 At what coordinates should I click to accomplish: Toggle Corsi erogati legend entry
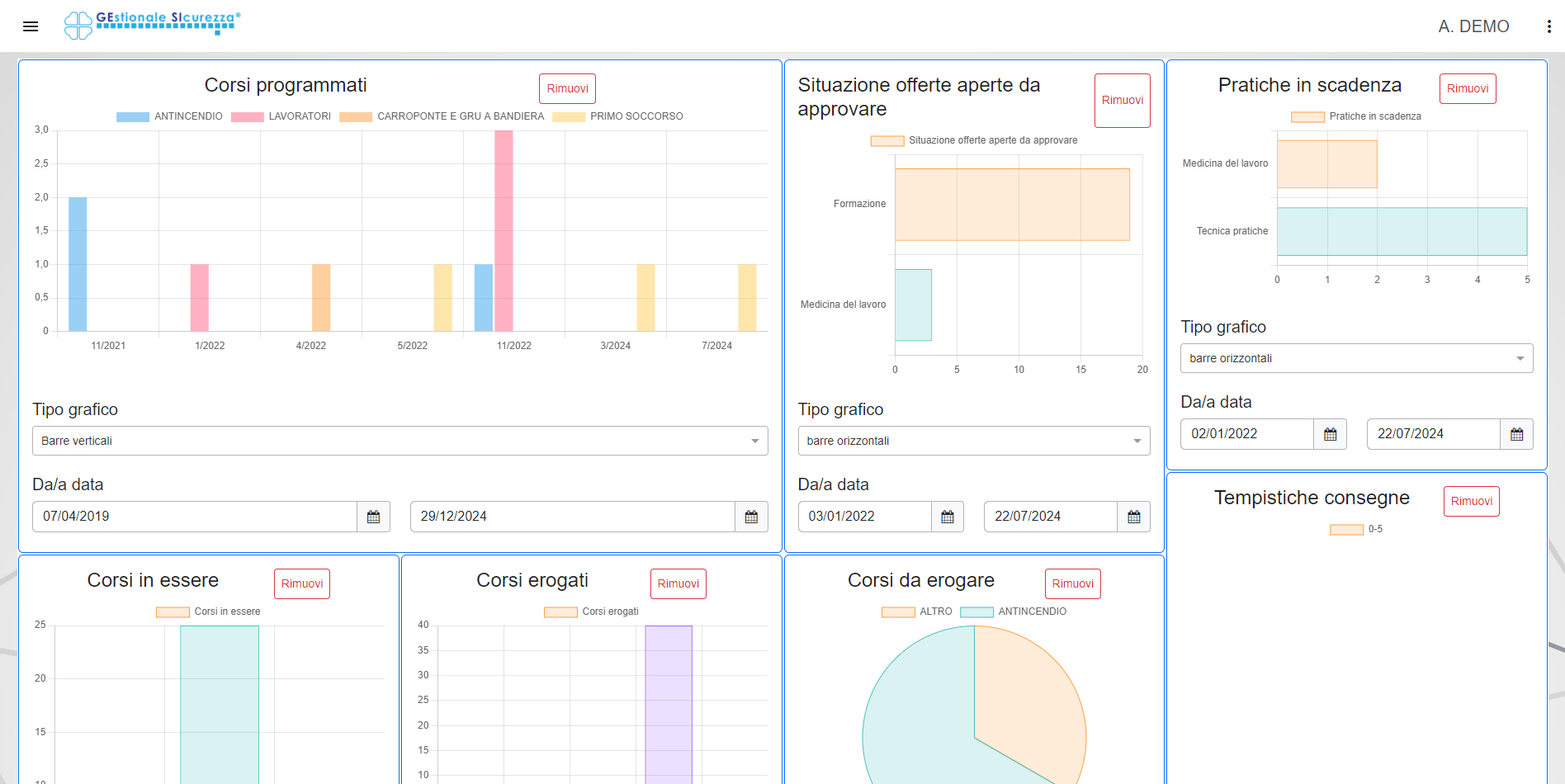pos(591,612)
